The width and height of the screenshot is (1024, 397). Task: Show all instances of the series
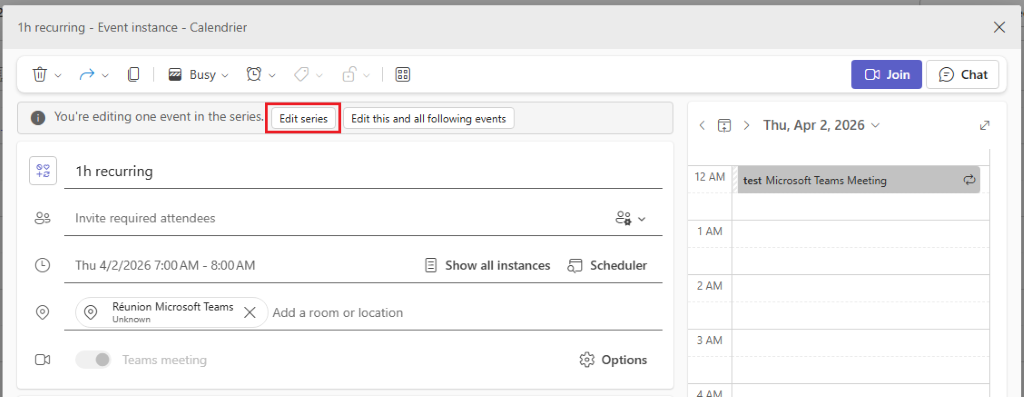click(487, 266)
